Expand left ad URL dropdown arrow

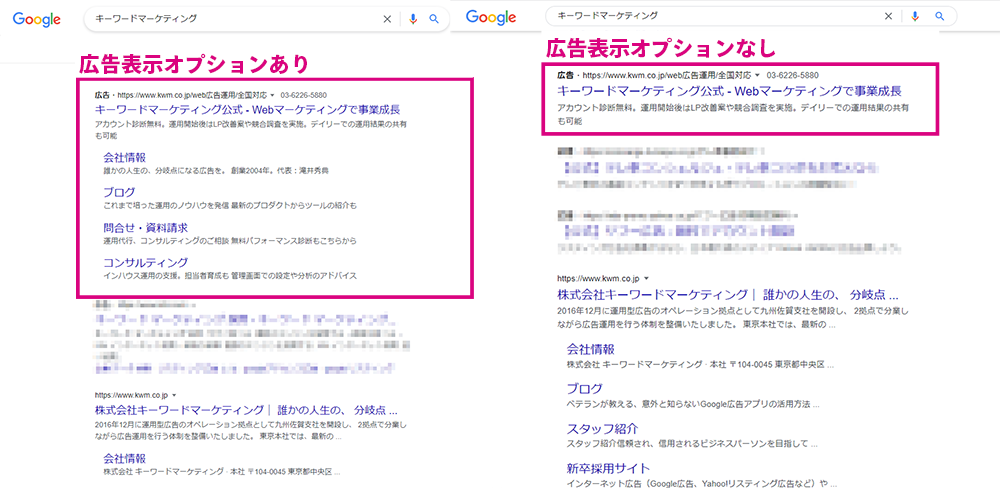272,94
